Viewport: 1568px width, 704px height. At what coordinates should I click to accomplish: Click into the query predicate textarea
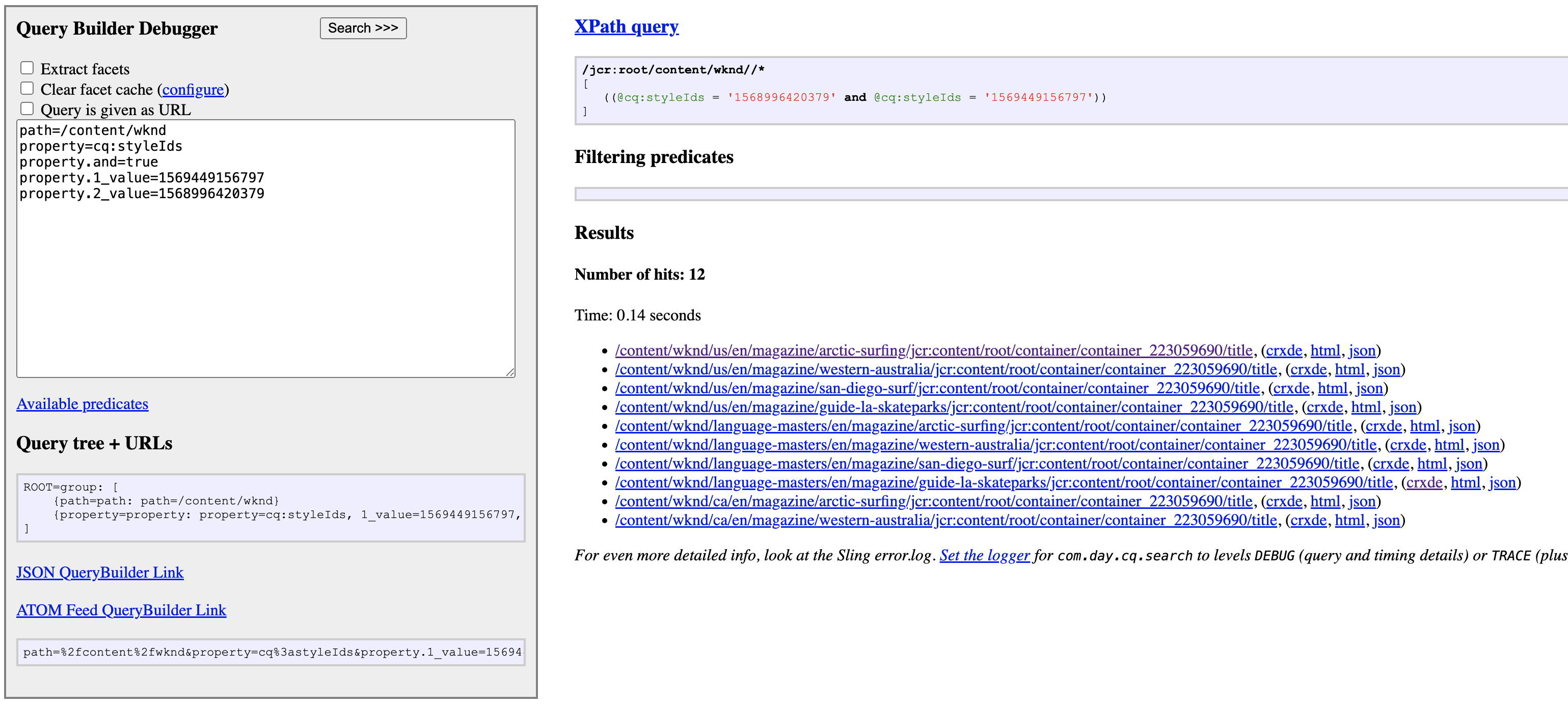[265, 243]
